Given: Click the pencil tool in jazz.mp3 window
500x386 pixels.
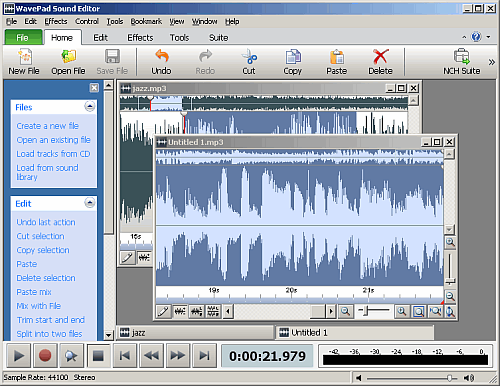Looking at the screenshot, I should click(127, 258).
